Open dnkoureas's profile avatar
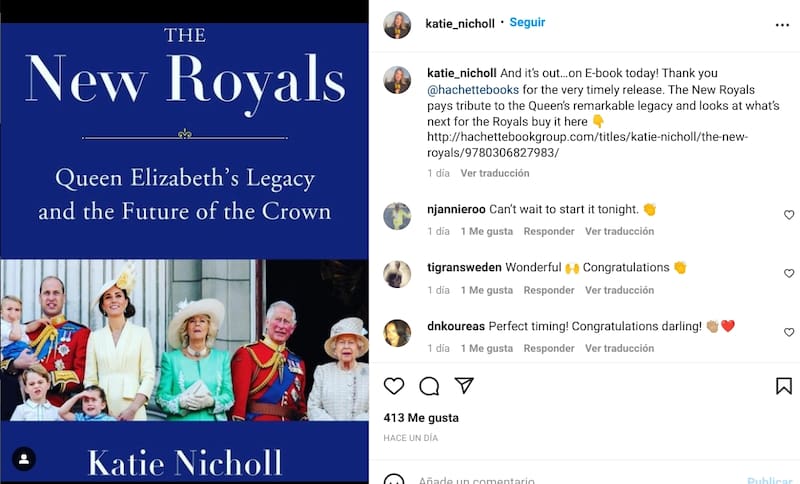Viewport: 800px width, 484px height. (397, 333)
